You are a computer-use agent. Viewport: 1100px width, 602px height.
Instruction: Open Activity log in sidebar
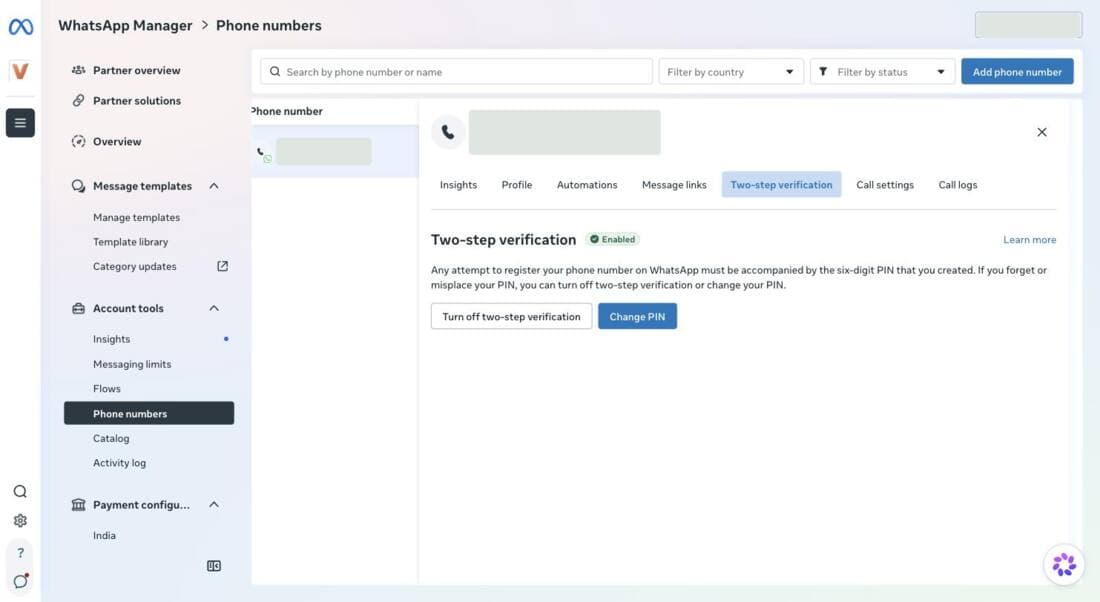(119, 463)
